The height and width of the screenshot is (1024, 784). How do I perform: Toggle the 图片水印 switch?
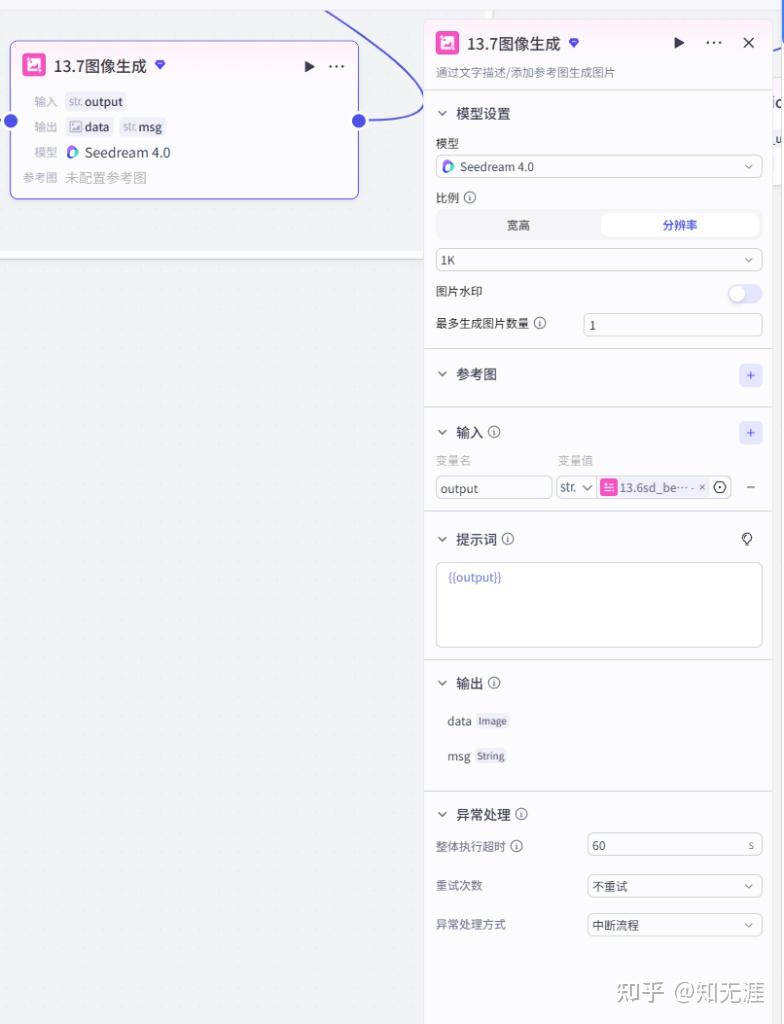coord(745,294)
